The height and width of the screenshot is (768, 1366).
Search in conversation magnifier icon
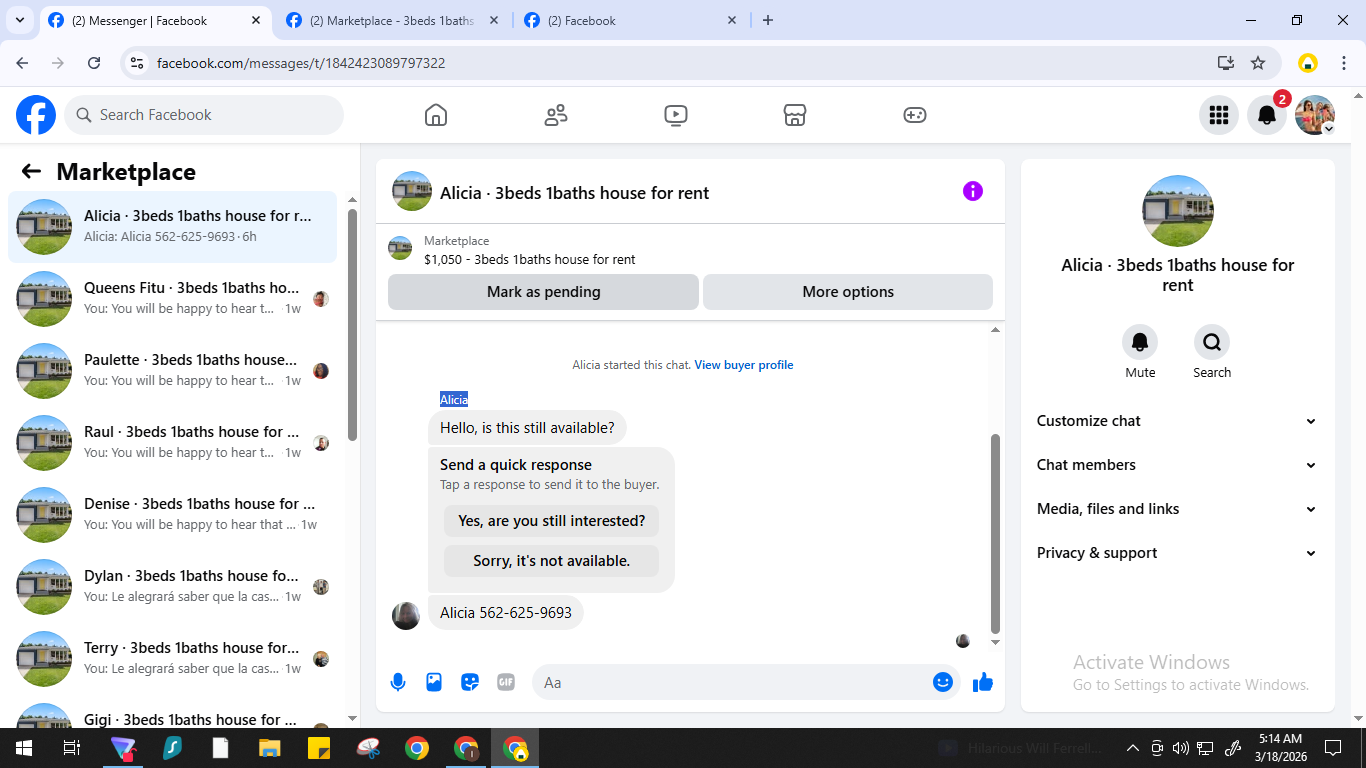(1212, 343)
